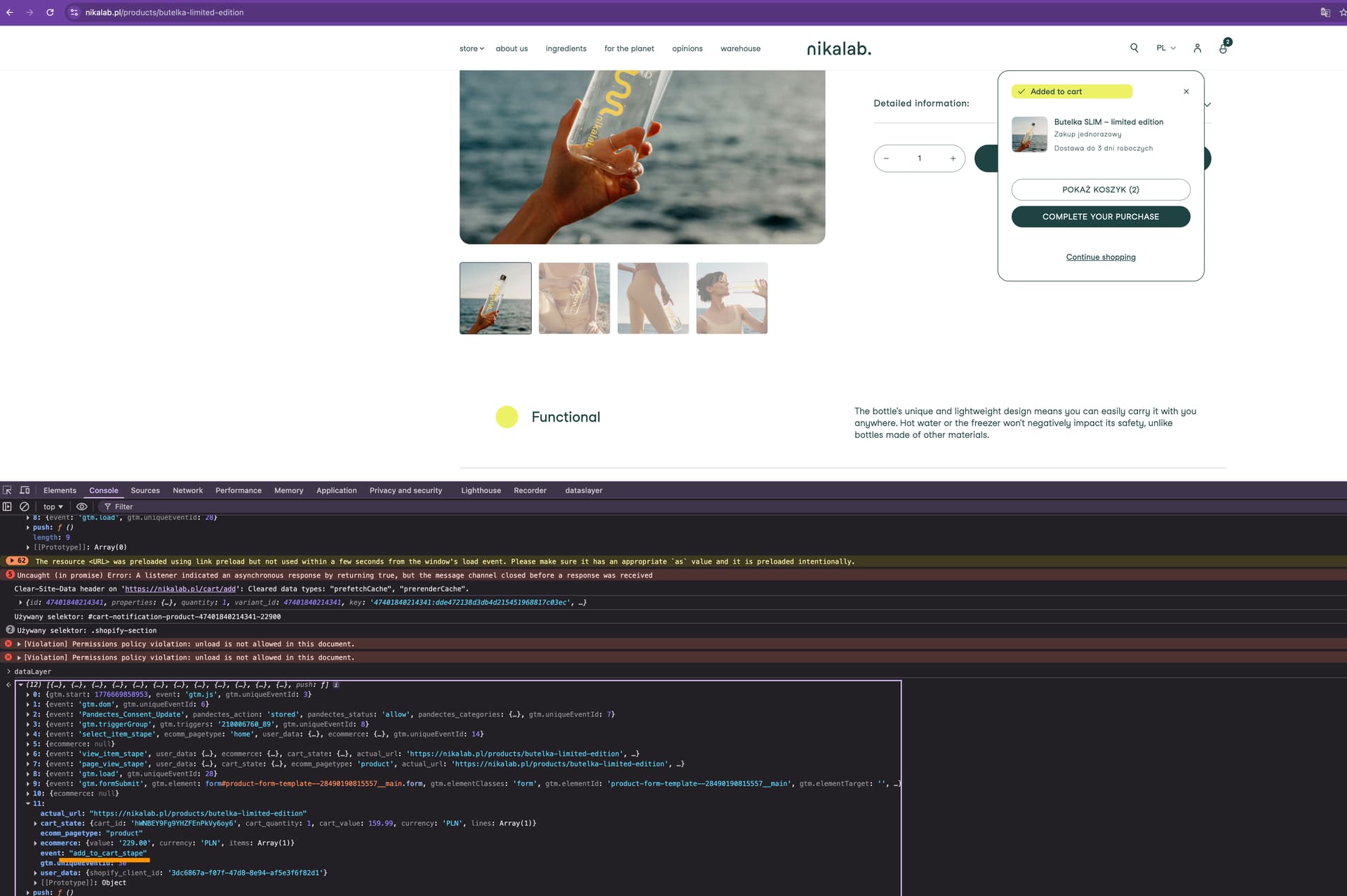
Task: Open the top context selector in console
Action: [x=53, y=507]
